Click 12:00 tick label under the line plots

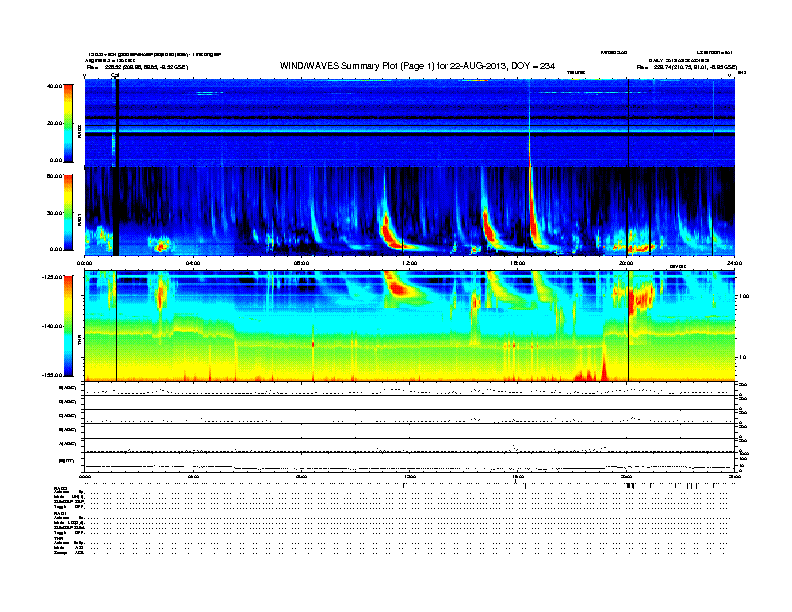coord(410,477)
